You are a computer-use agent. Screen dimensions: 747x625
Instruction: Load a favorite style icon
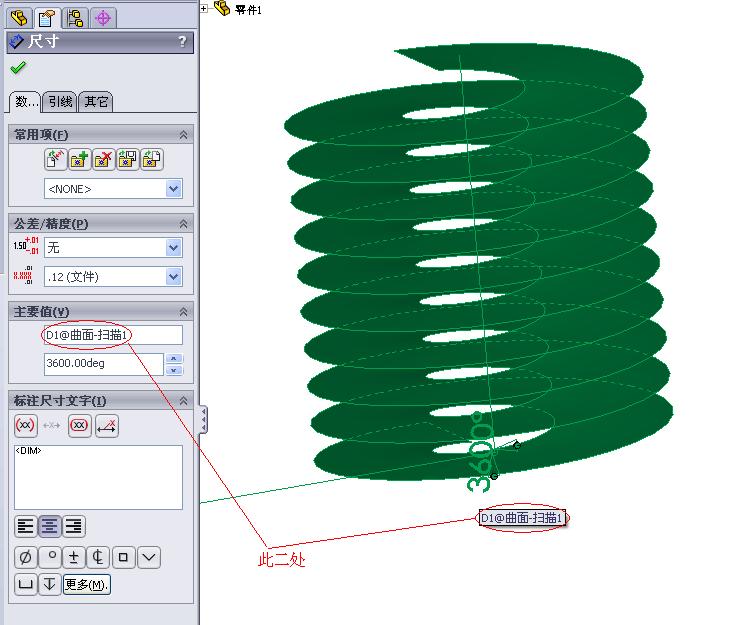[x=152, y=159]
